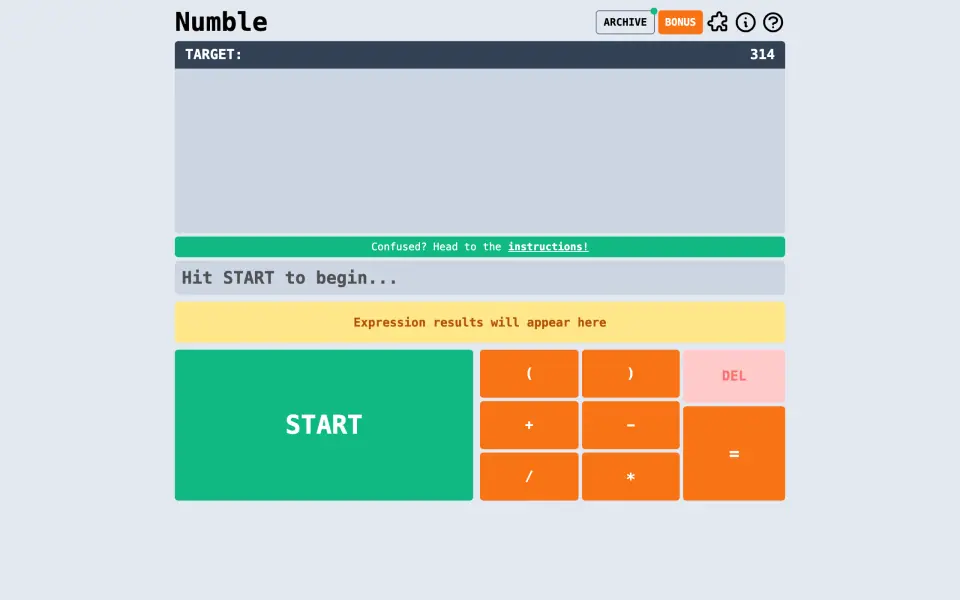The height and width of the screenshot is (600, 960).
Task: Click the divide operator key
Action: [x=529, y=476]
